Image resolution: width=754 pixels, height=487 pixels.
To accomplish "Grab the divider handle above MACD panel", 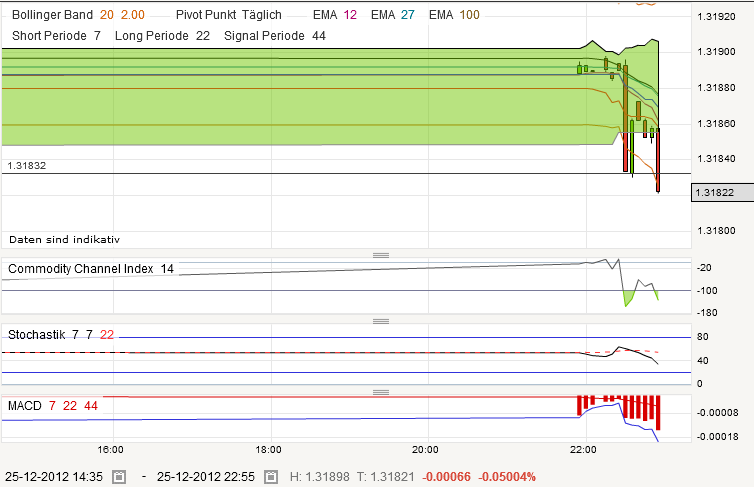I will (381, 392).
